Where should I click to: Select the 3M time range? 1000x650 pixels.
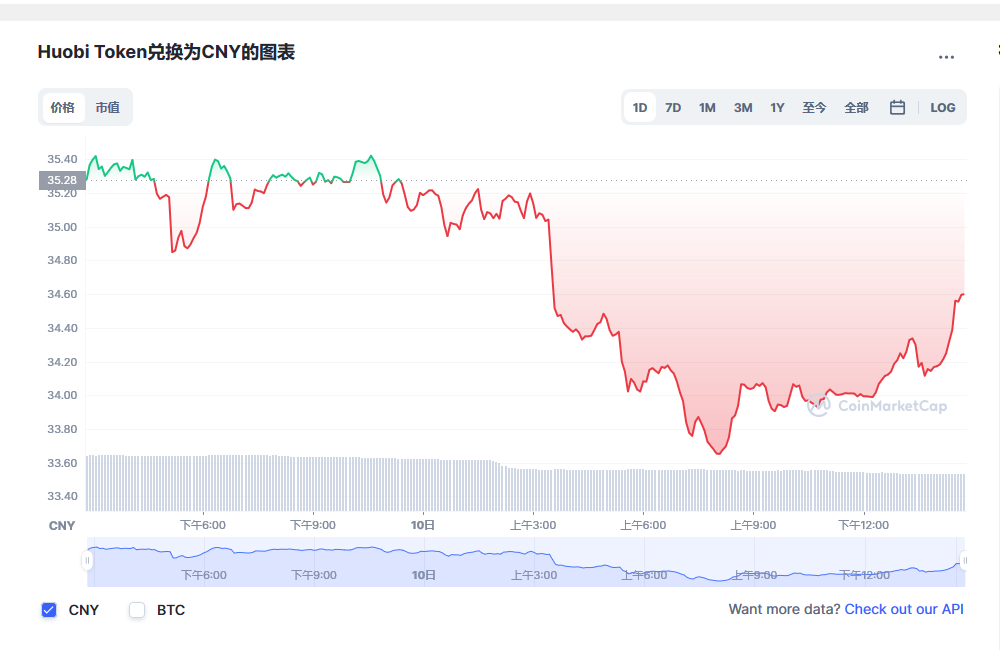click(743, 107)
